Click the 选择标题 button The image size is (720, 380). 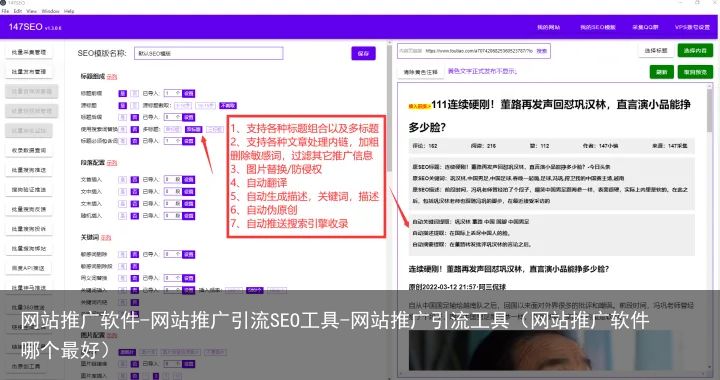click(x=656, y=50)
